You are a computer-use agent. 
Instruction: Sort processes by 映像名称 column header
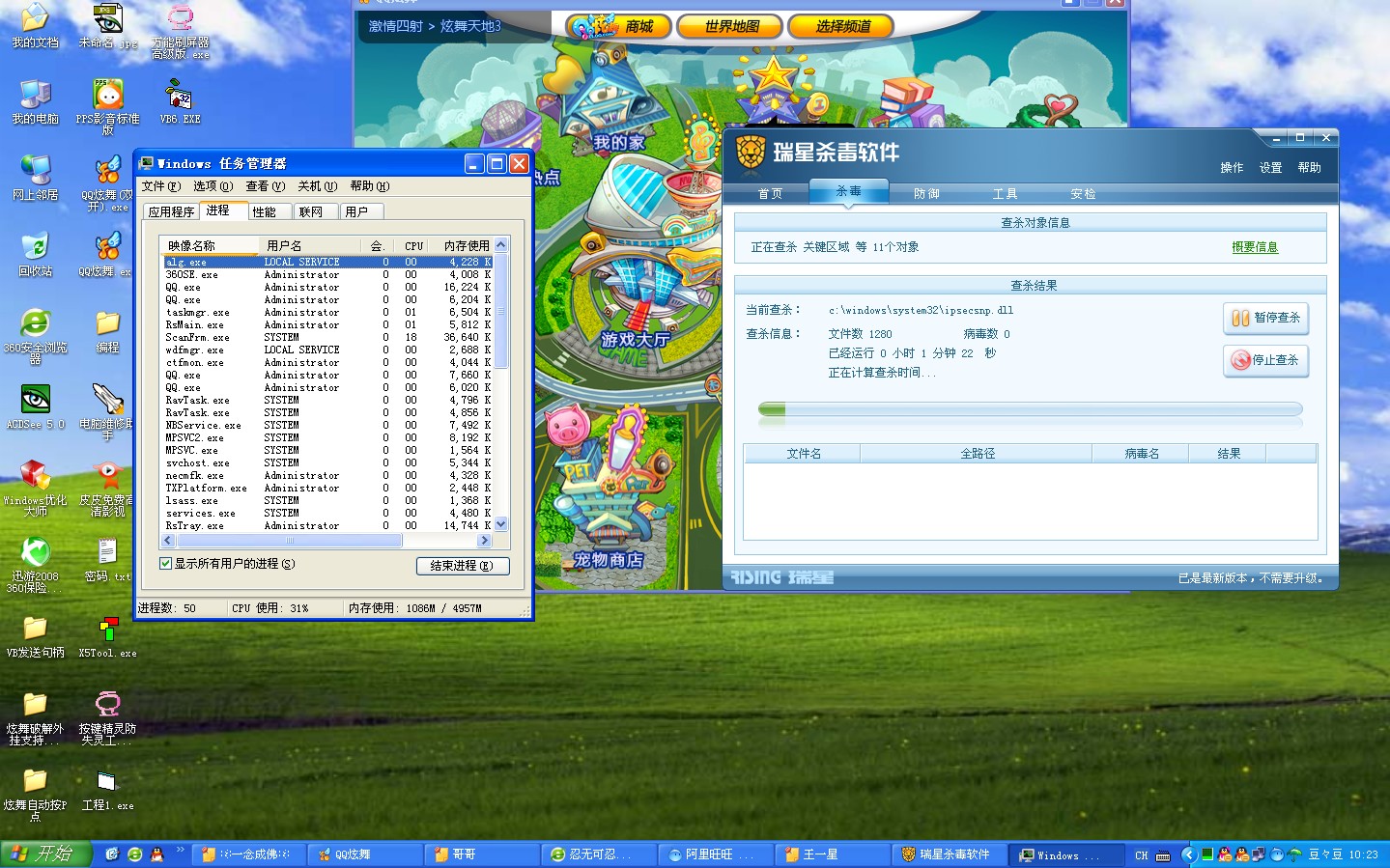(211, 245)
